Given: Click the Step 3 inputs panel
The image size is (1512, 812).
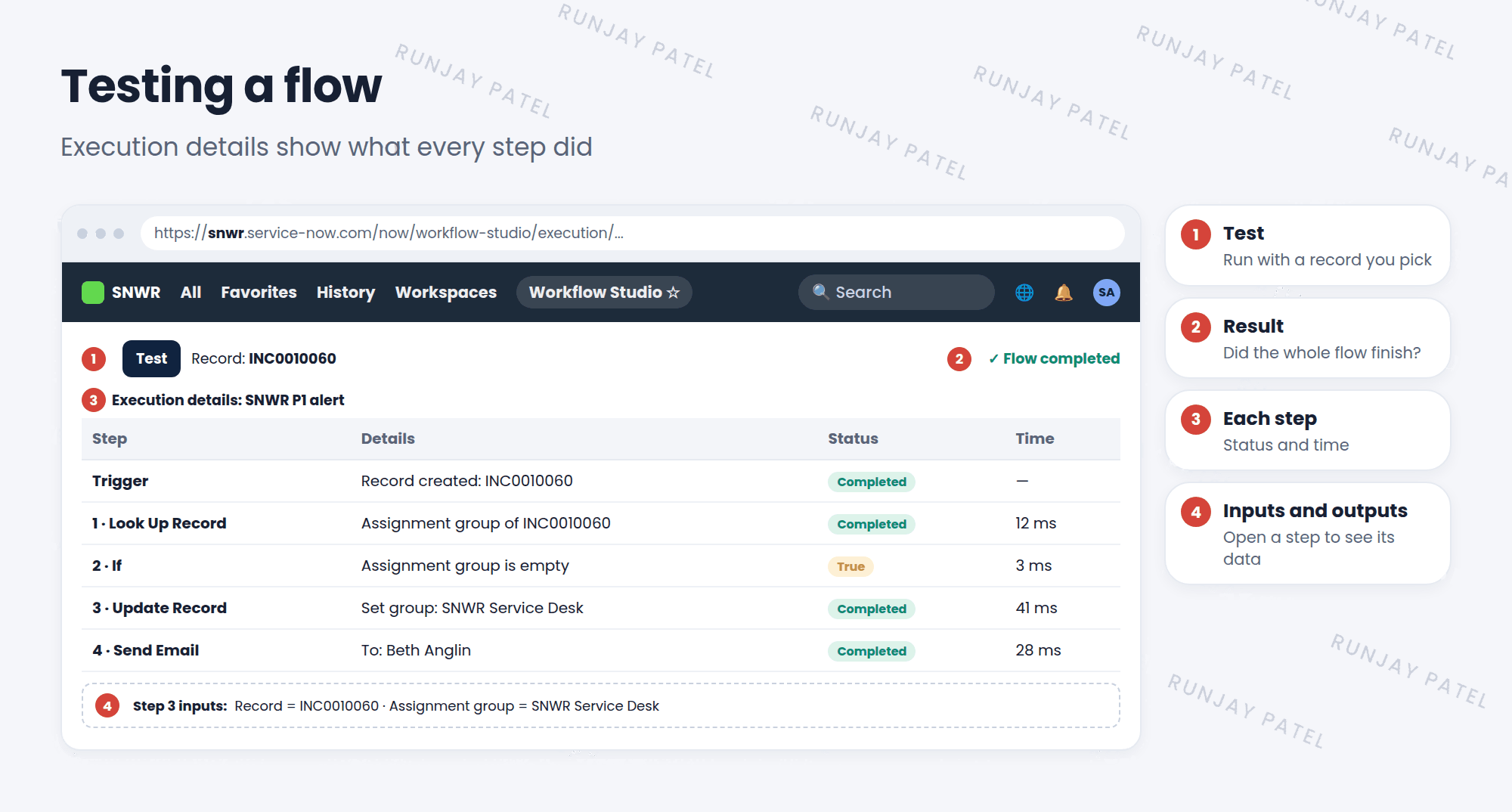Looking at the screenshot, I should coord(601,705).
